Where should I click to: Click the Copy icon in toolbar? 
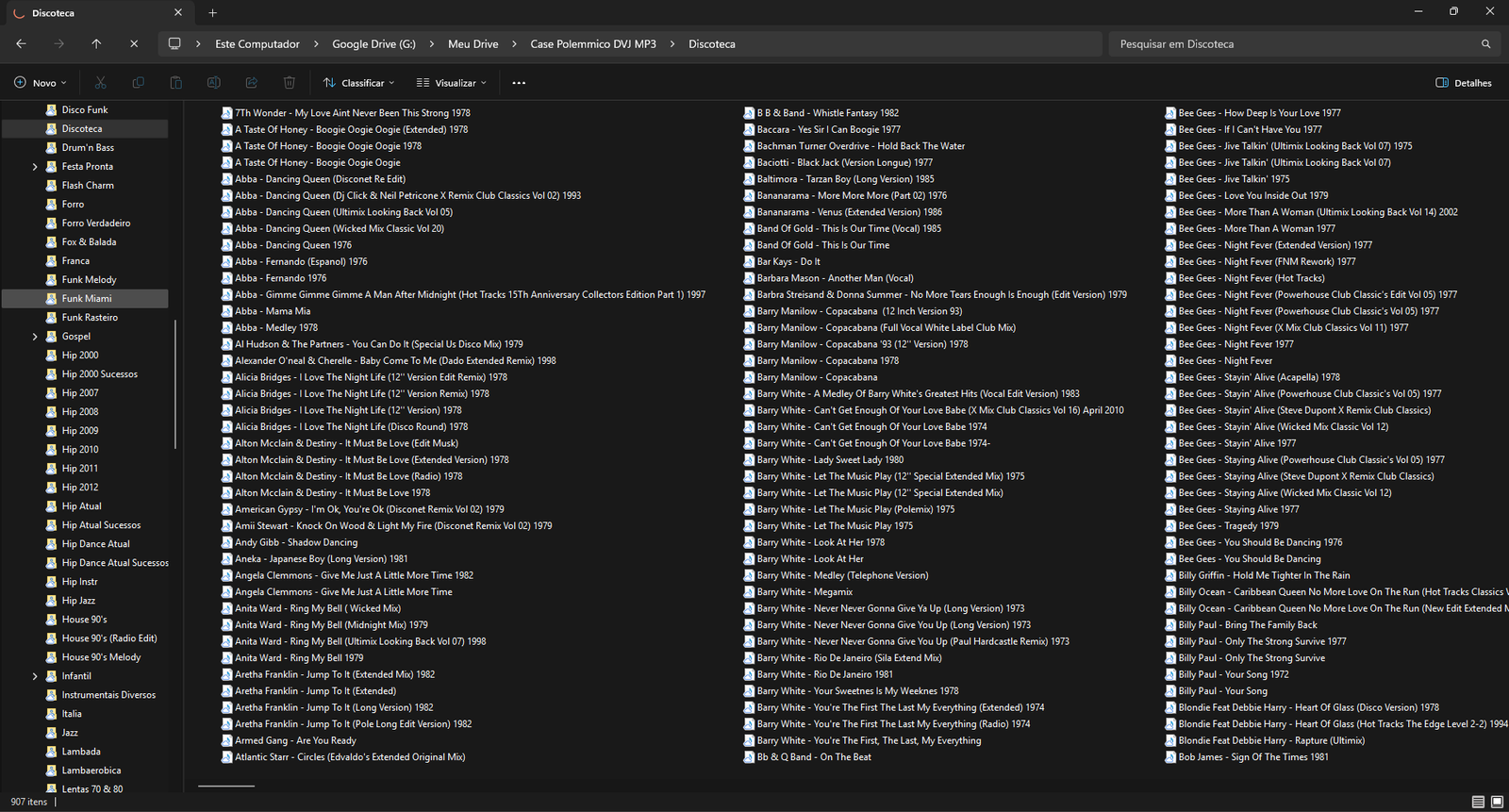(139, 83)
